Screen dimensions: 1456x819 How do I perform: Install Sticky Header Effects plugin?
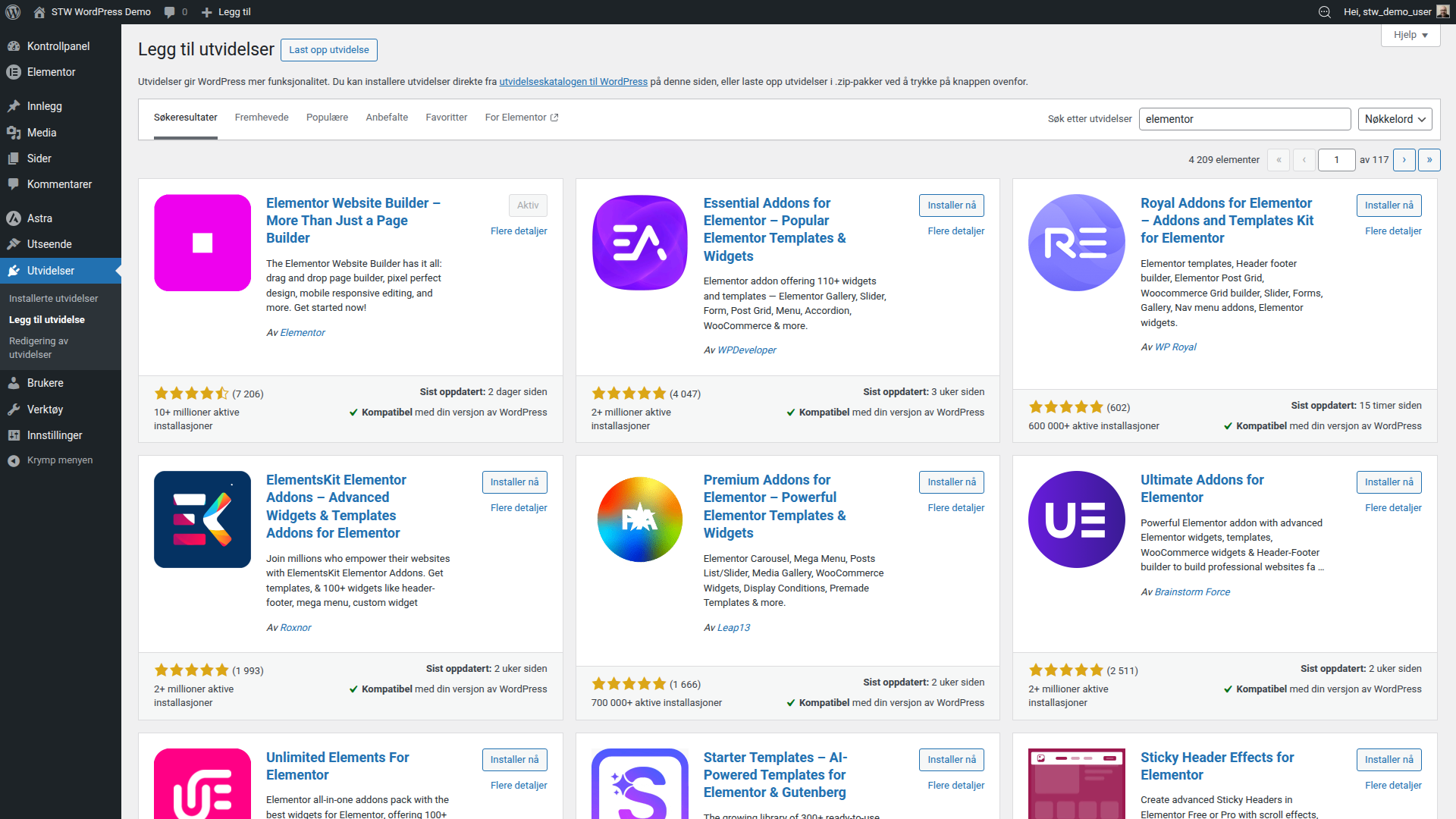click(1389, 760)
